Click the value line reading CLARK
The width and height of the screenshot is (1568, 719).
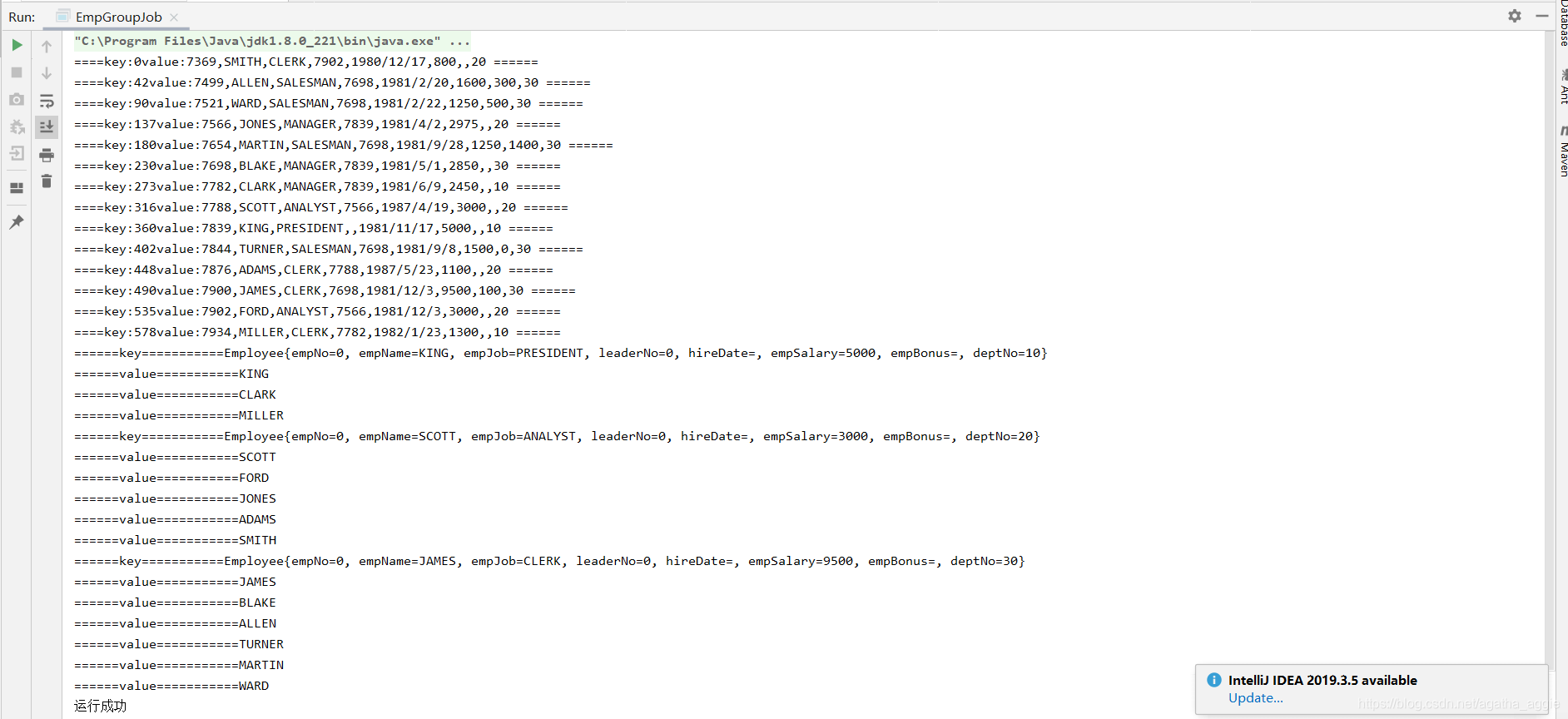tap(175, 394)
